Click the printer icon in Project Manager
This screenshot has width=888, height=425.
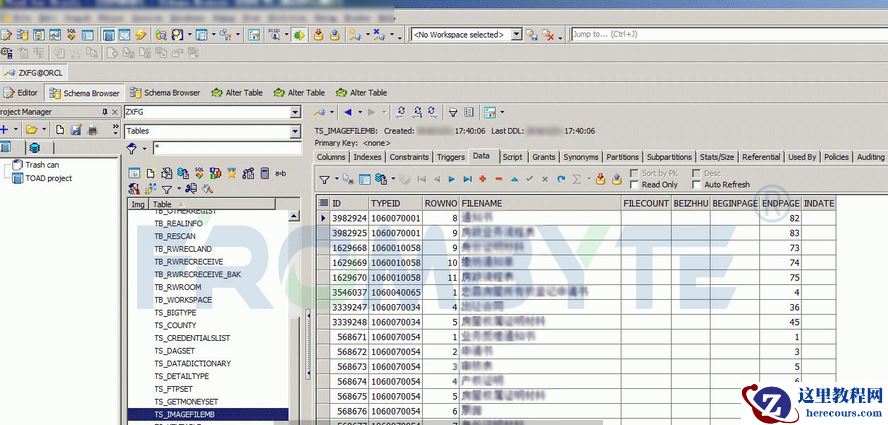coord(91,130)
